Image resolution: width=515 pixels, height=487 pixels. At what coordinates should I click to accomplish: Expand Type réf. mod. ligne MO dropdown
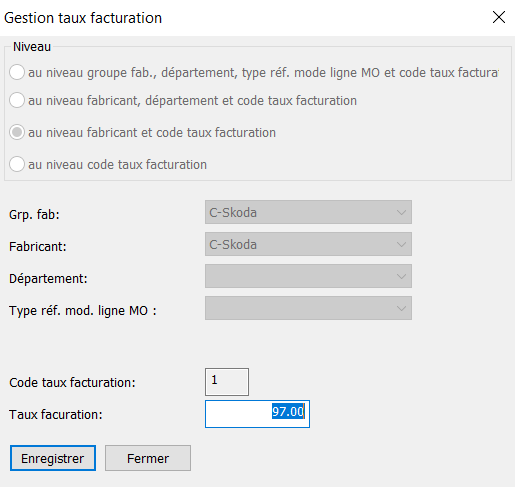pyautogui.click(x=308, y=308)
